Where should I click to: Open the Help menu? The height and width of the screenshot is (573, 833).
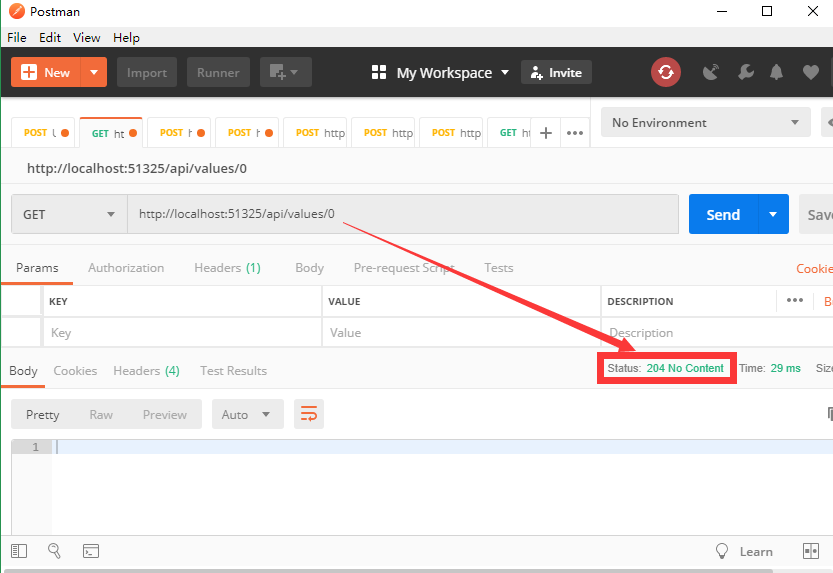[126, 38]
